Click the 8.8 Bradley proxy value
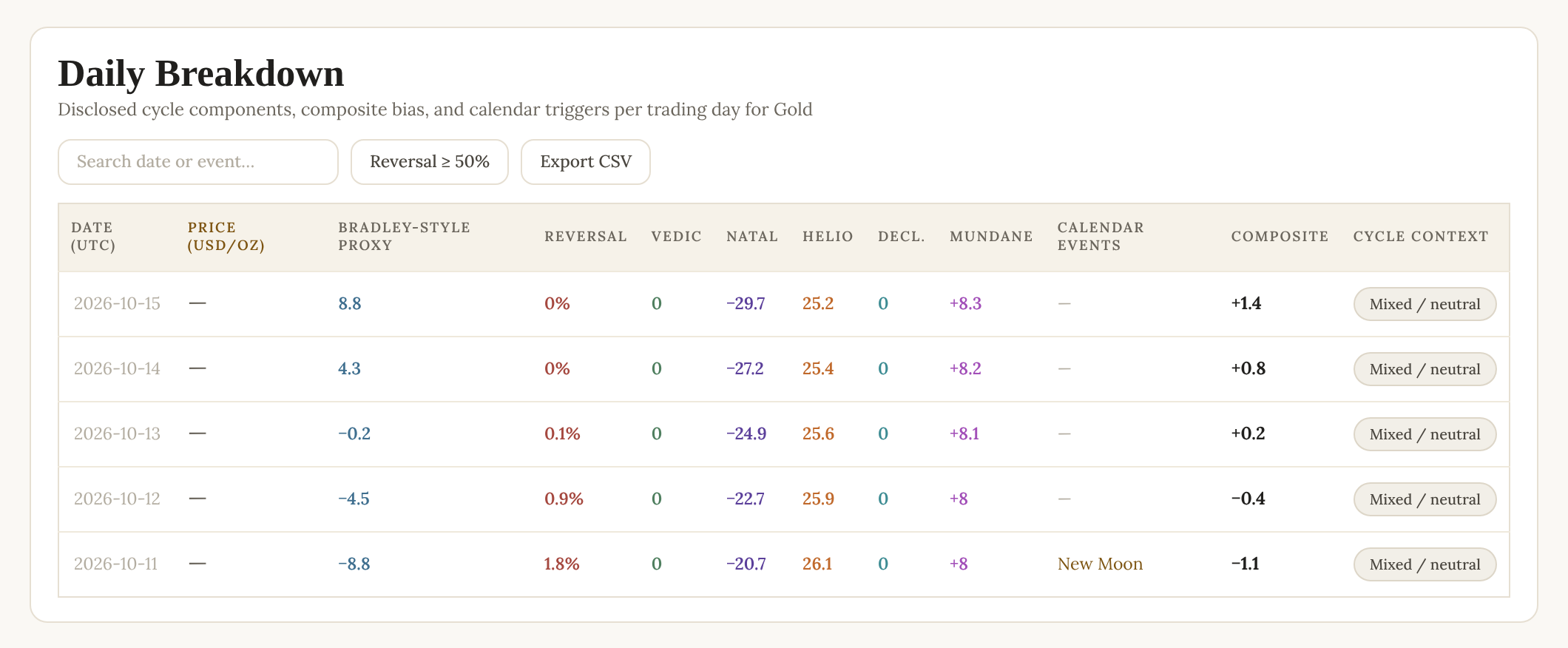Viewport: 1568px width, 648px height. (350, 304)
